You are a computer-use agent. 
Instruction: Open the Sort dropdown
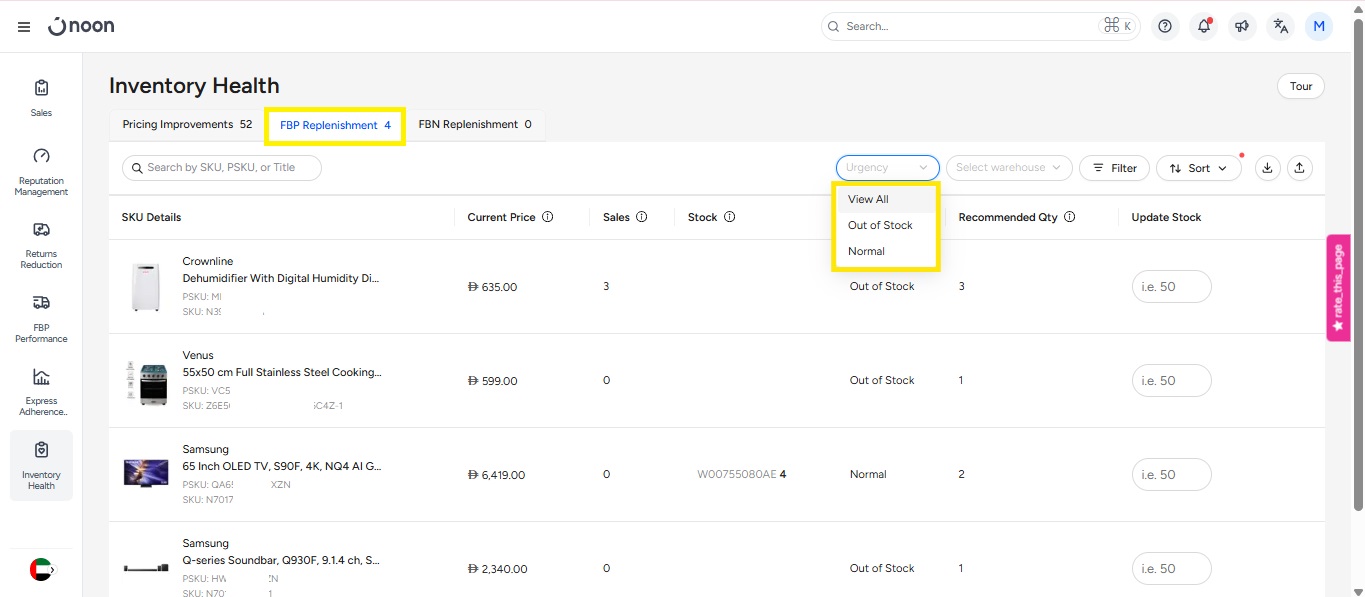coord(1198,168)
